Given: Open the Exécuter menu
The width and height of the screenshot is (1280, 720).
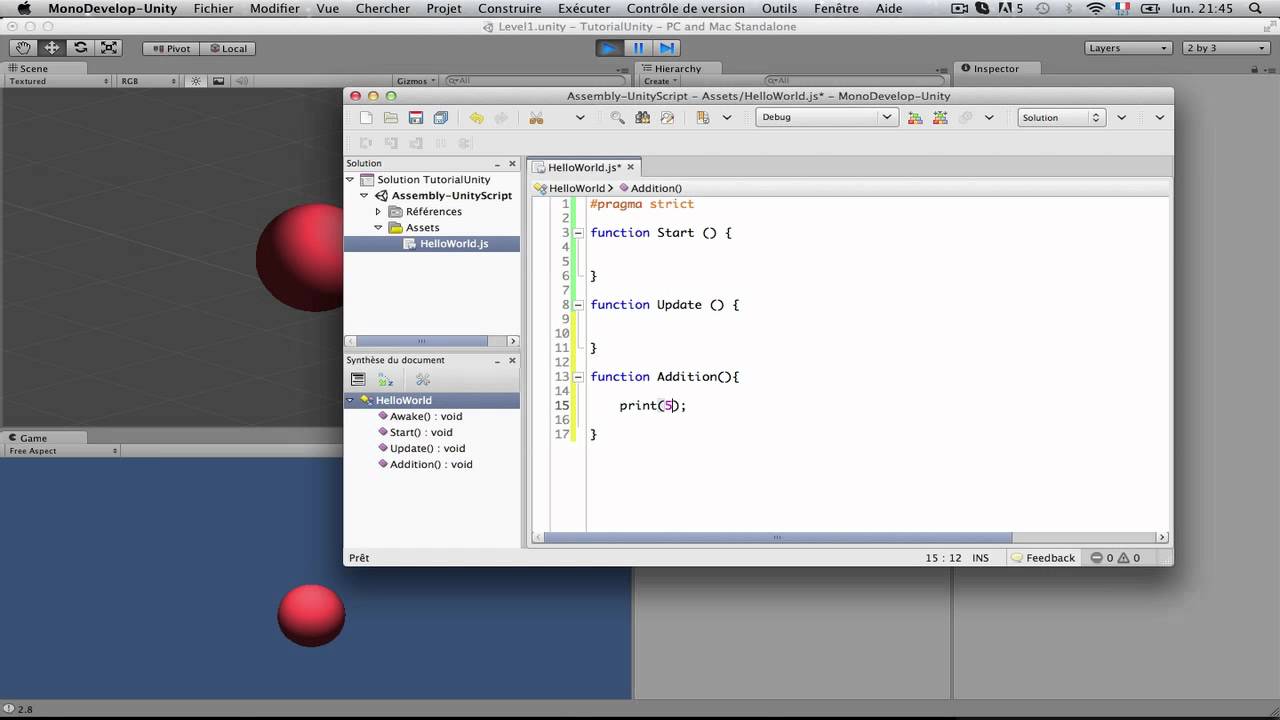Looking at the screenshot, I should (x=584, y=8).
